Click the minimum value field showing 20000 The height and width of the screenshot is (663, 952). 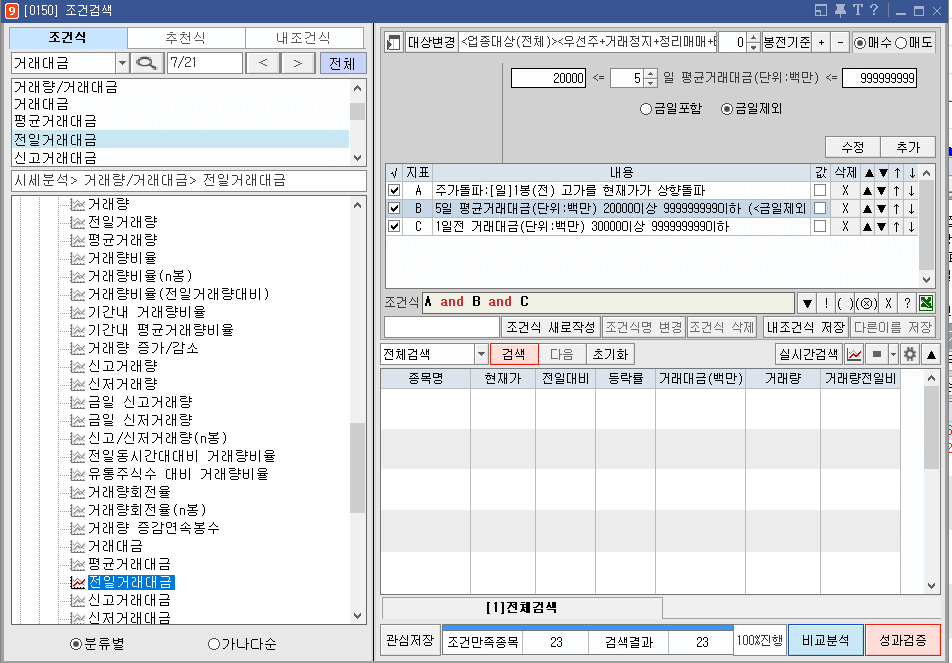tap(549, 78)
